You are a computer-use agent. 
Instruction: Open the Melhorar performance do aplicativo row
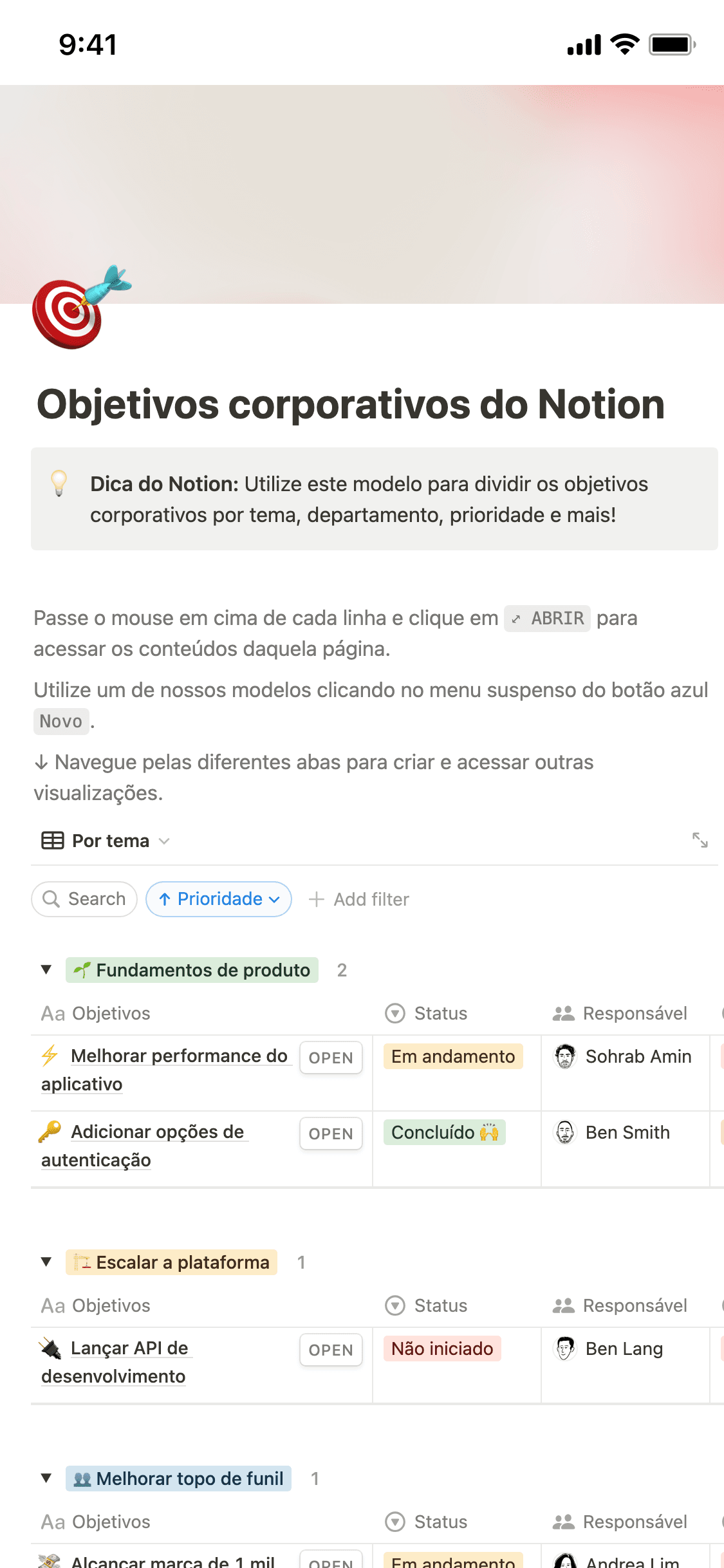[331, 1058]
